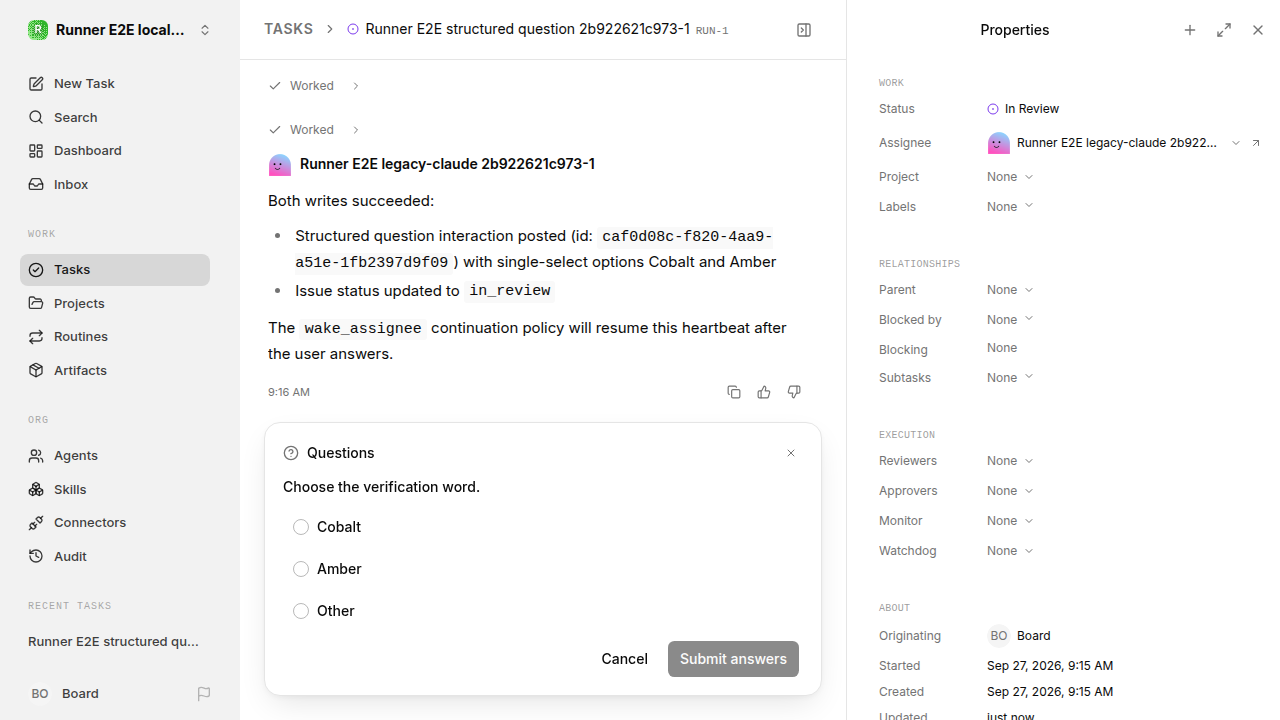Open the Labels None dropdown
This screenshot has height=720, width=1280.
pyautogui.click(x=1010, y=207)
